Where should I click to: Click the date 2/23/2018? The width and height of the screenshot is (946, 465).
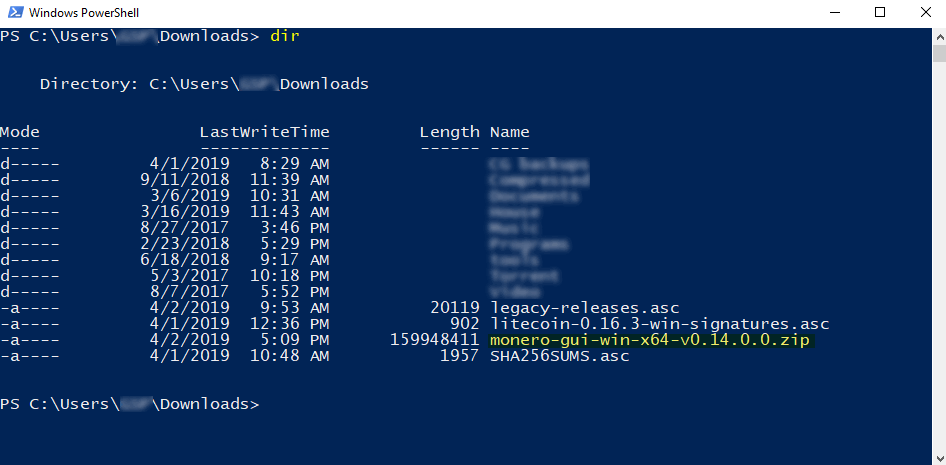coord(185,244)
